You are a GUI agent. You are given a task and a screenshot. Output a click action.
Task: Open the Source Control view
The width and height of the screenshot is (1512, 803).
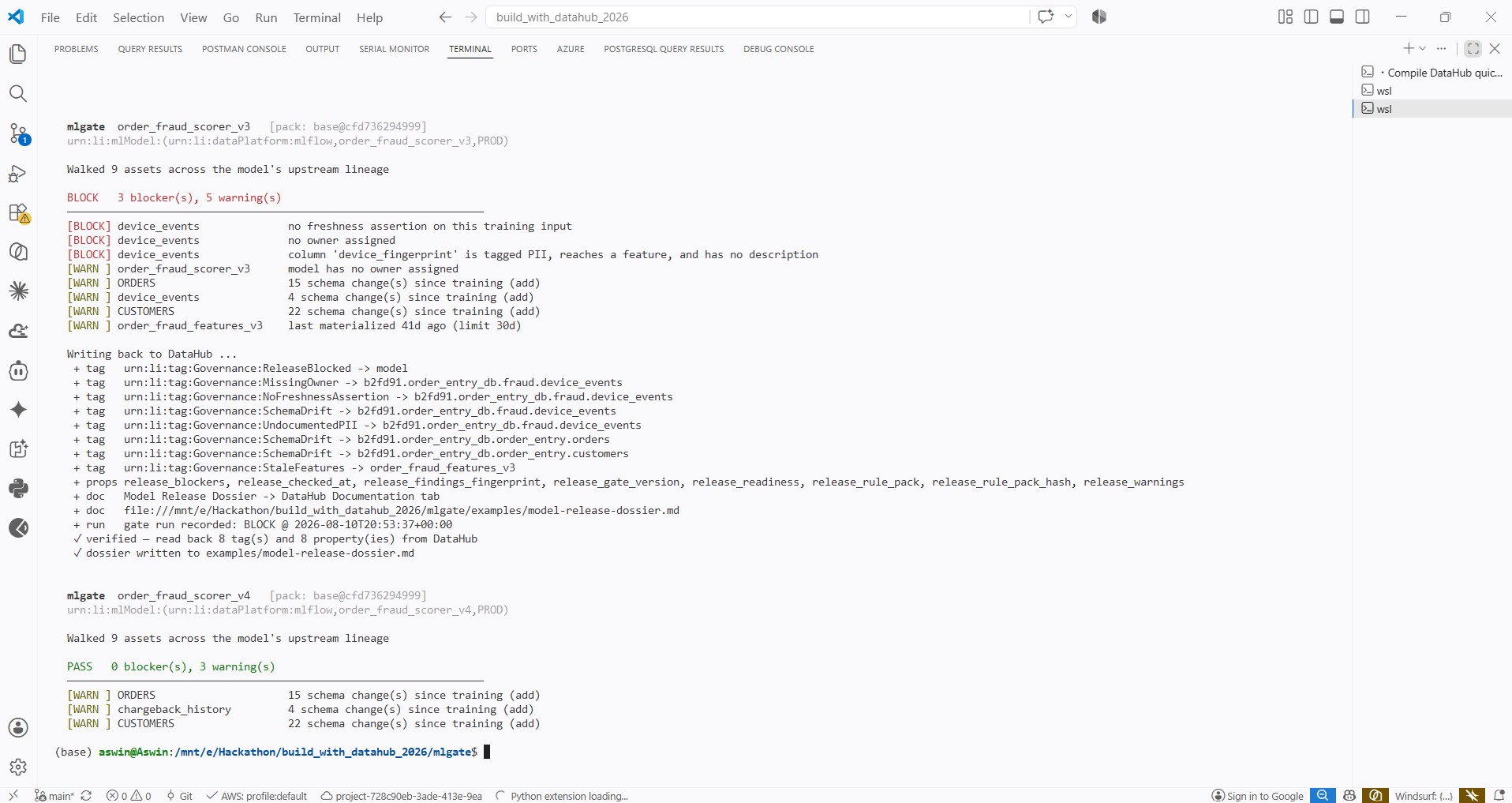[x=18, y=133]
